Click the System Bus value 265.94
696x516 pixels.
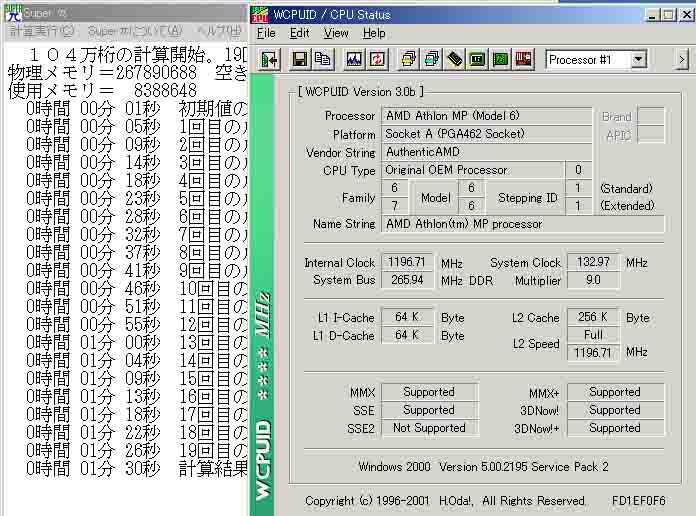tap(407, 280)
